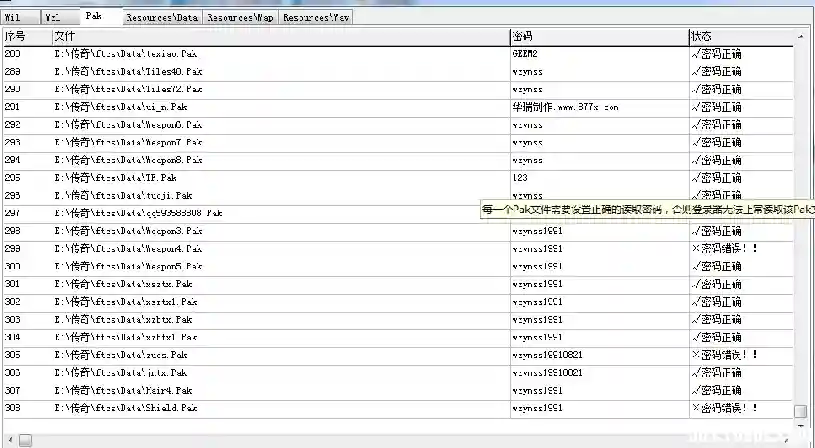This screenshot has height=448, width=815.
Task: Select the texiao.Pak file row
Action: 398,54
